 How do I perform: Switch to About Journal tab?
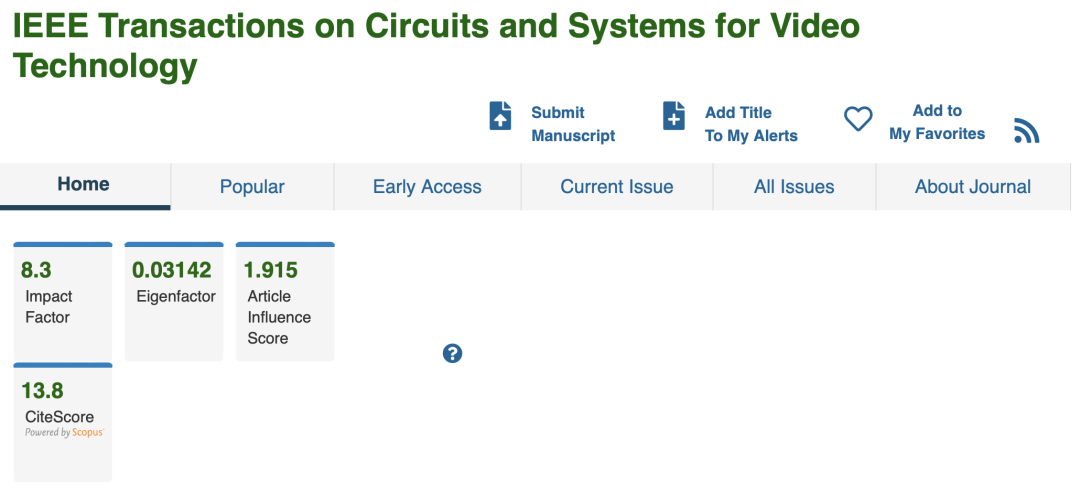pos(972,187)
